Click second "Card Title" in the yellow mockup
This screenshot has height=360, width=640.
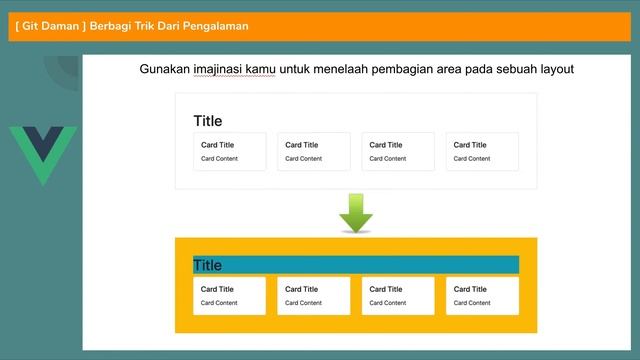[302, 289]
